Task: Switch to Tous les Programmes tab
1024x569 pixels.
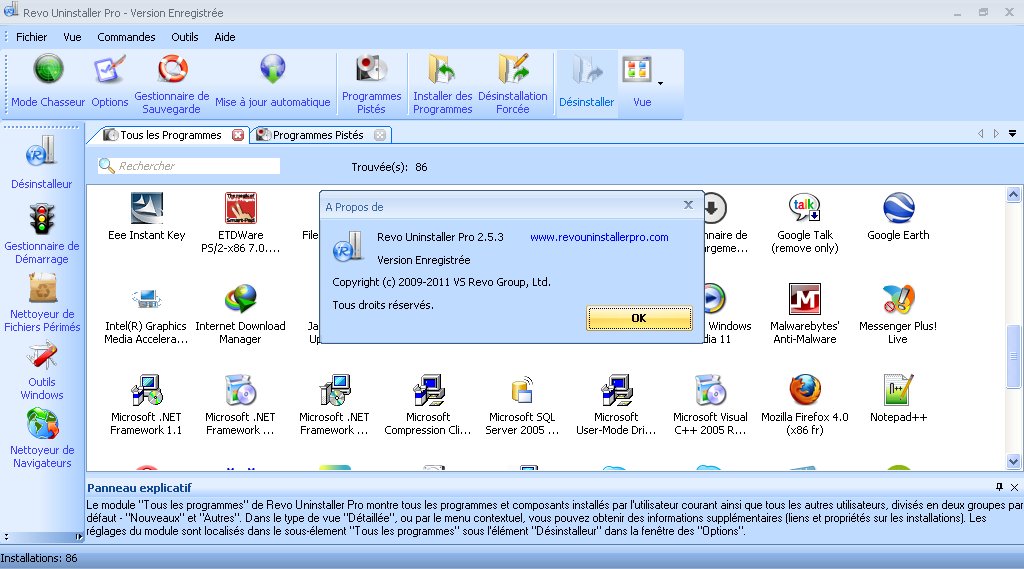Action: click(x=170, y=135)
